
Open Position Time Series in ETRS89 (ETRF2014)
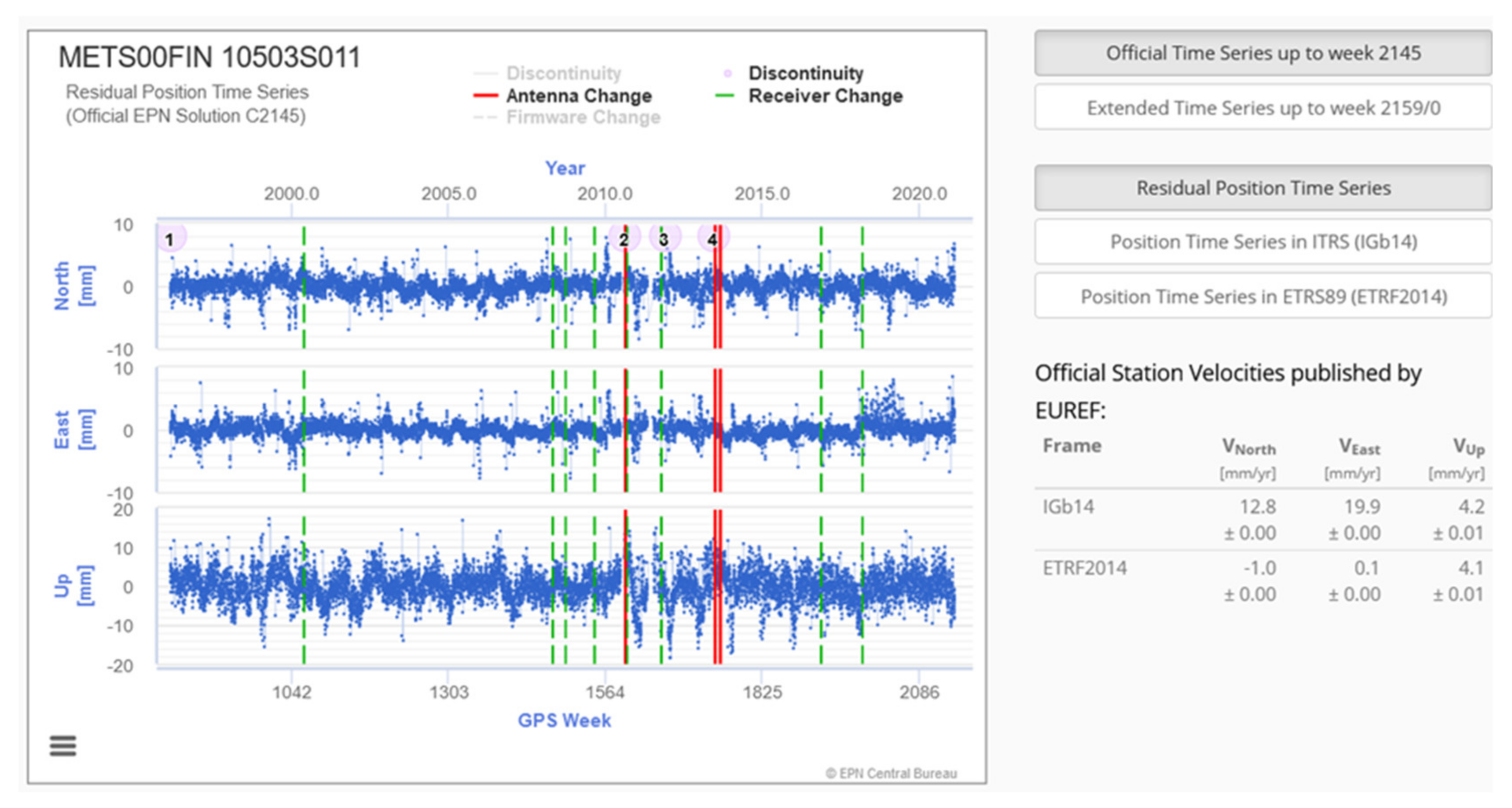coord(1263,297)
